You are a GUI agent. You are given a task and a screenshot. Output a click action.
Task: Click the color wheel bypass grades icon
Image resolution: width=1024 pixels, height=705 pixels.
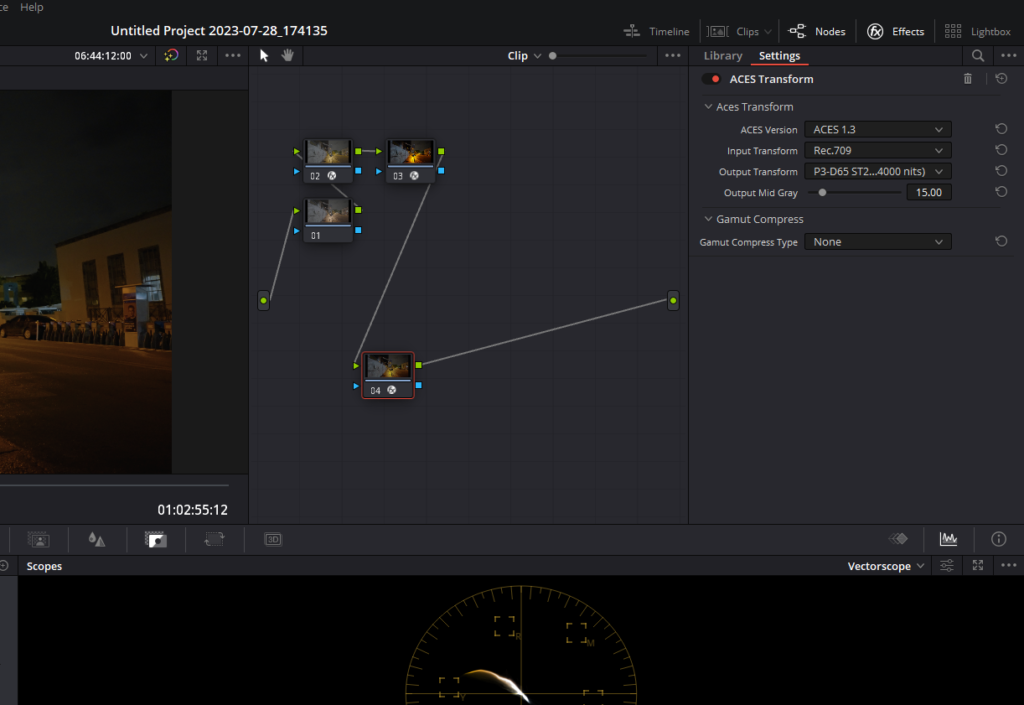pyautogui.click(x=171, y=55)
